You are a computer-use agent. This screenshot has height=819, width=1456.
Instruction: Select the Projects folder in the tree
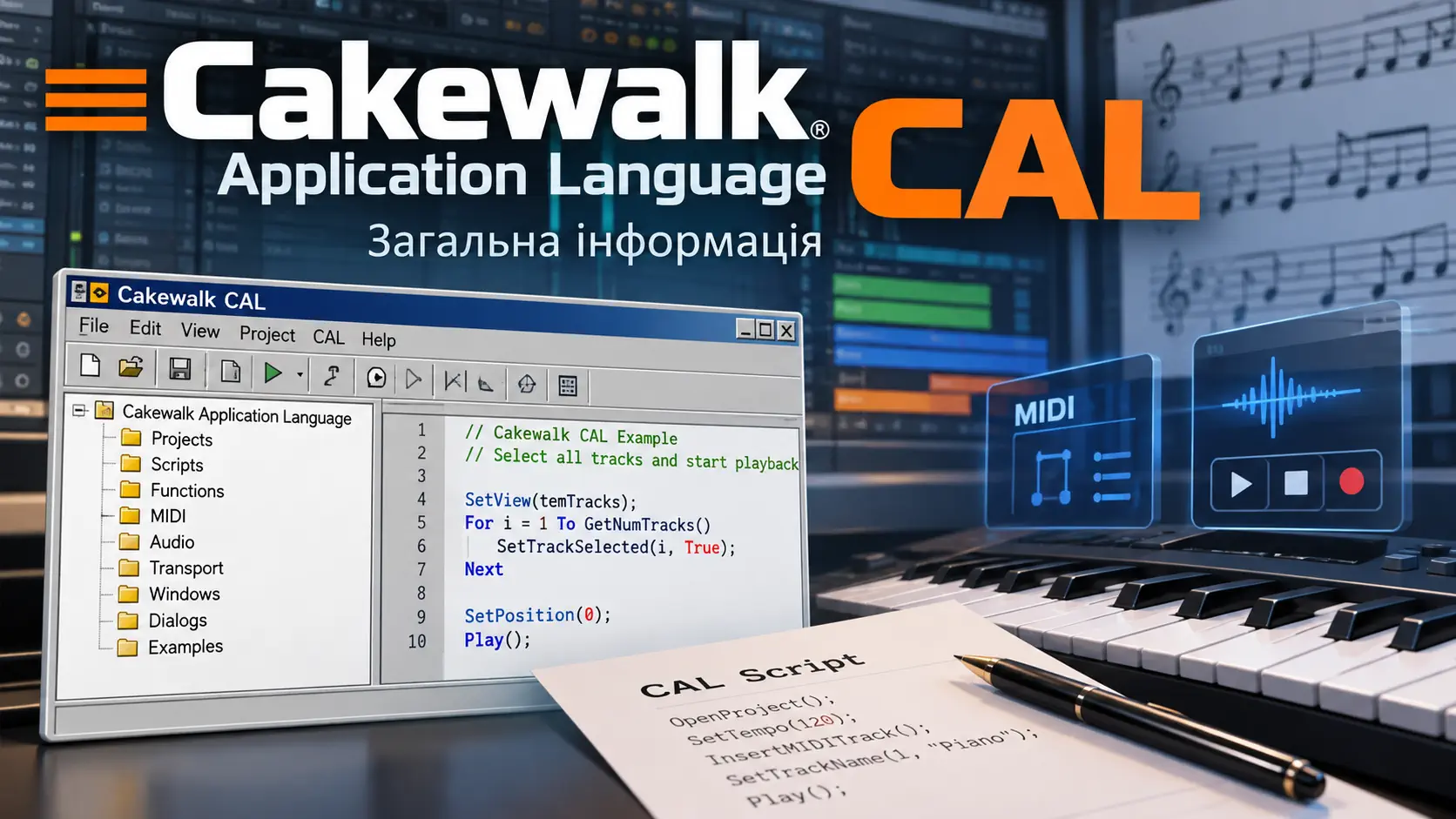tap(182, 439)
